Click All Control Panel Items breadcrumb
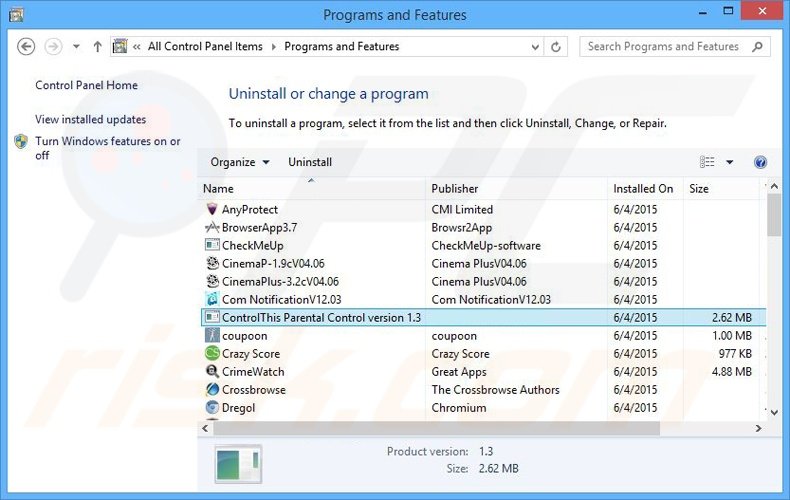The width and height of the screenshot is (790, 500). (205, 46)
